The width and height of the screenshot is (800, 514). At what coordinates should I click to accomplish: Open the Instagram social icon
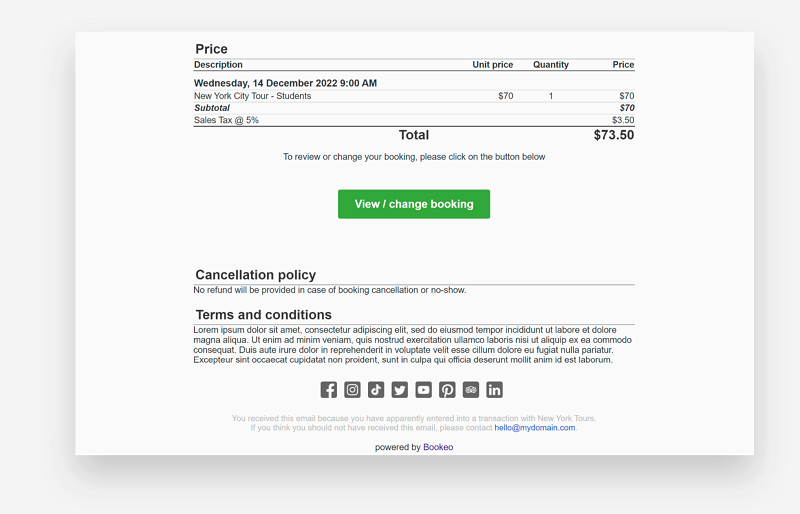point(352,390)
